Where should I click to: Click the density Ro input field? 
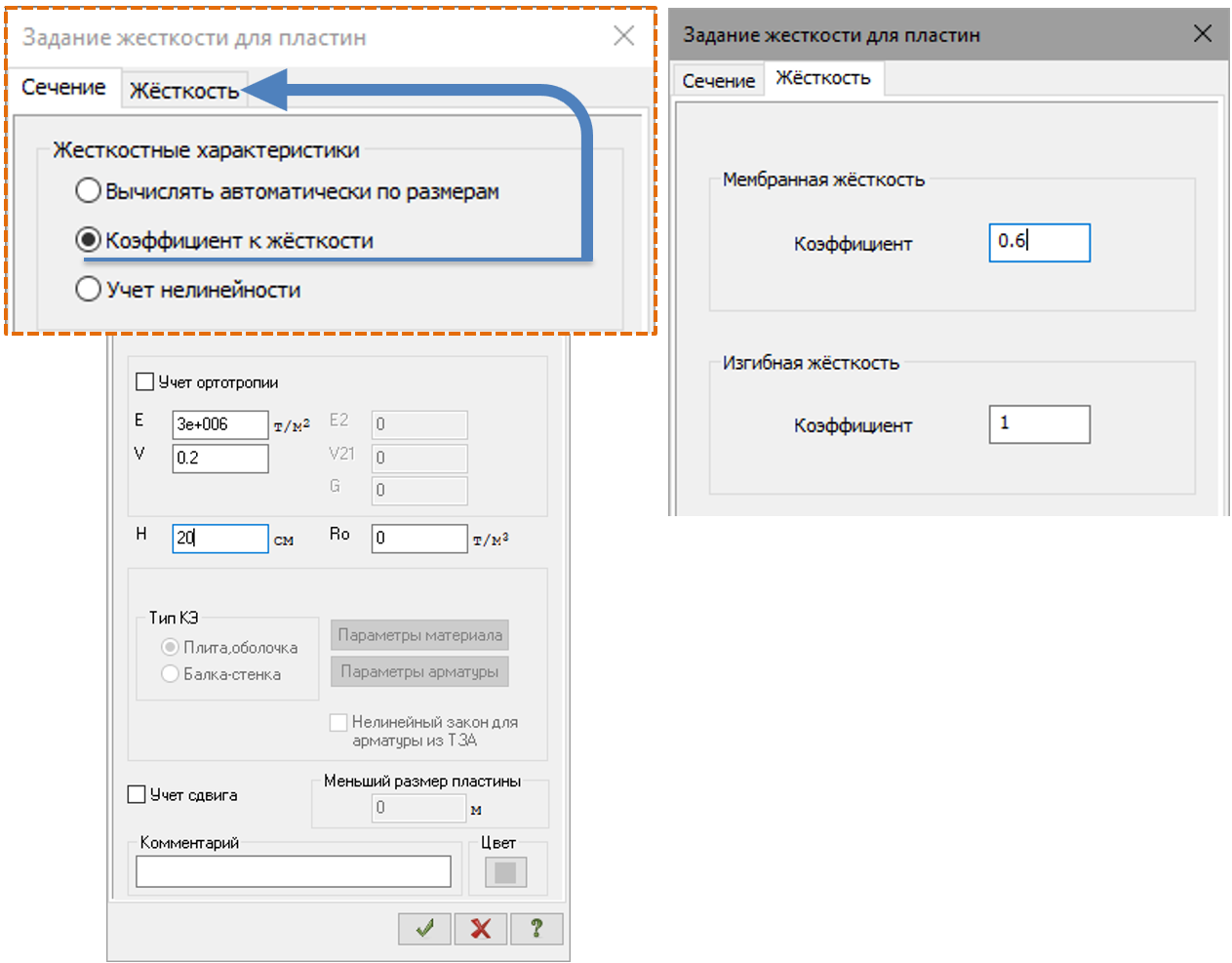click(418, 538)
